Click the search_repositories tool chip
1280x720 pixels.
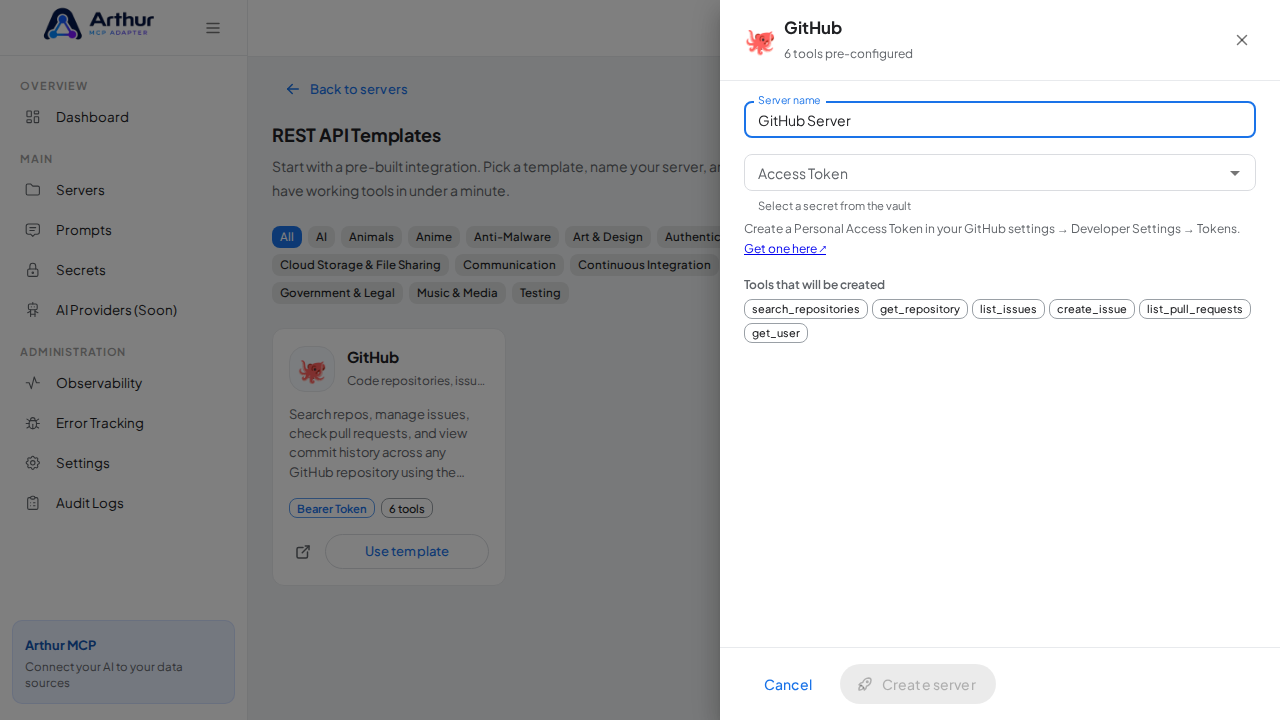pos(806,309)
